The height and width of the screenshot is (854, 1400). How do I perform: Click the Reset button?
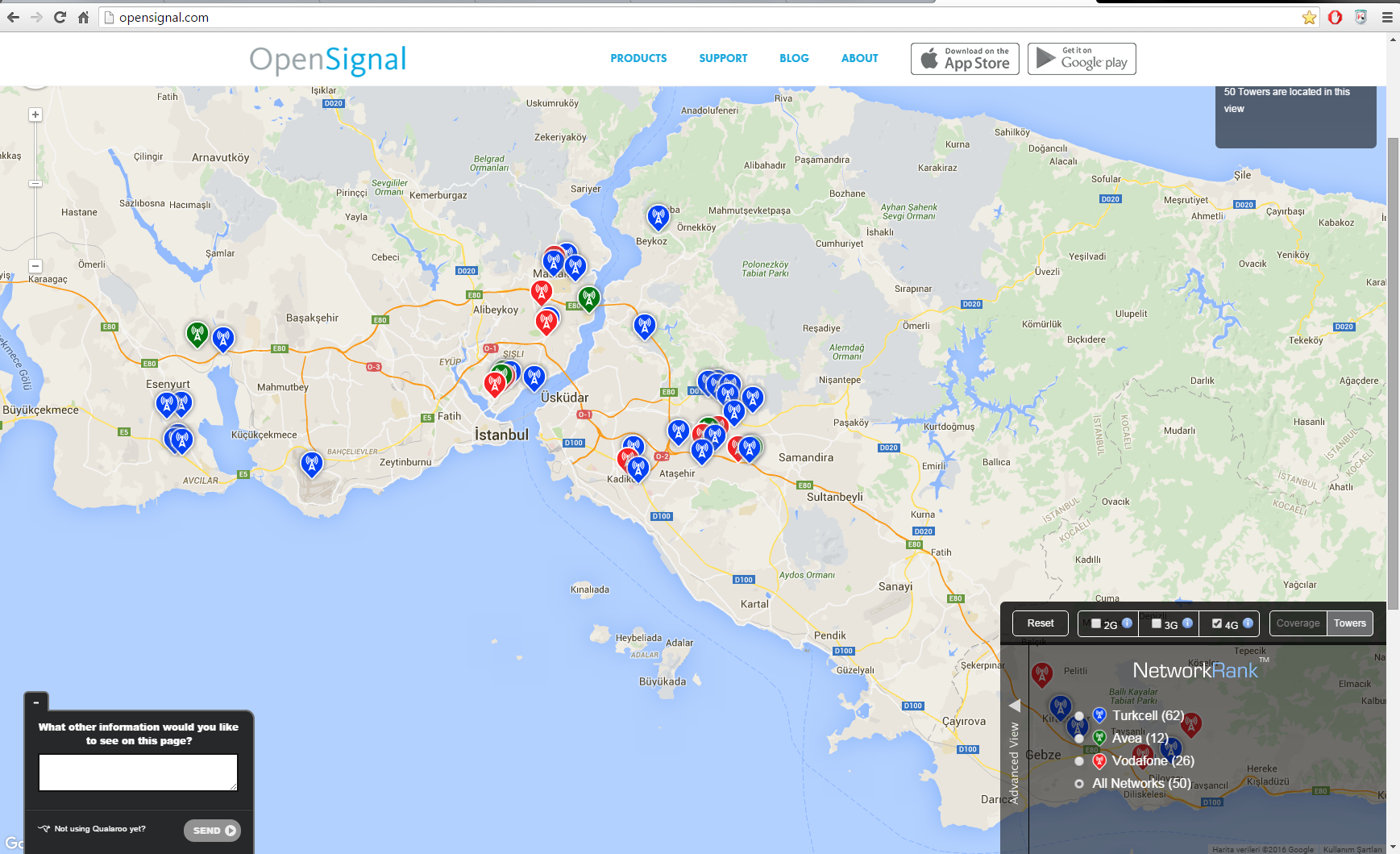click(x=1040, y=623)
